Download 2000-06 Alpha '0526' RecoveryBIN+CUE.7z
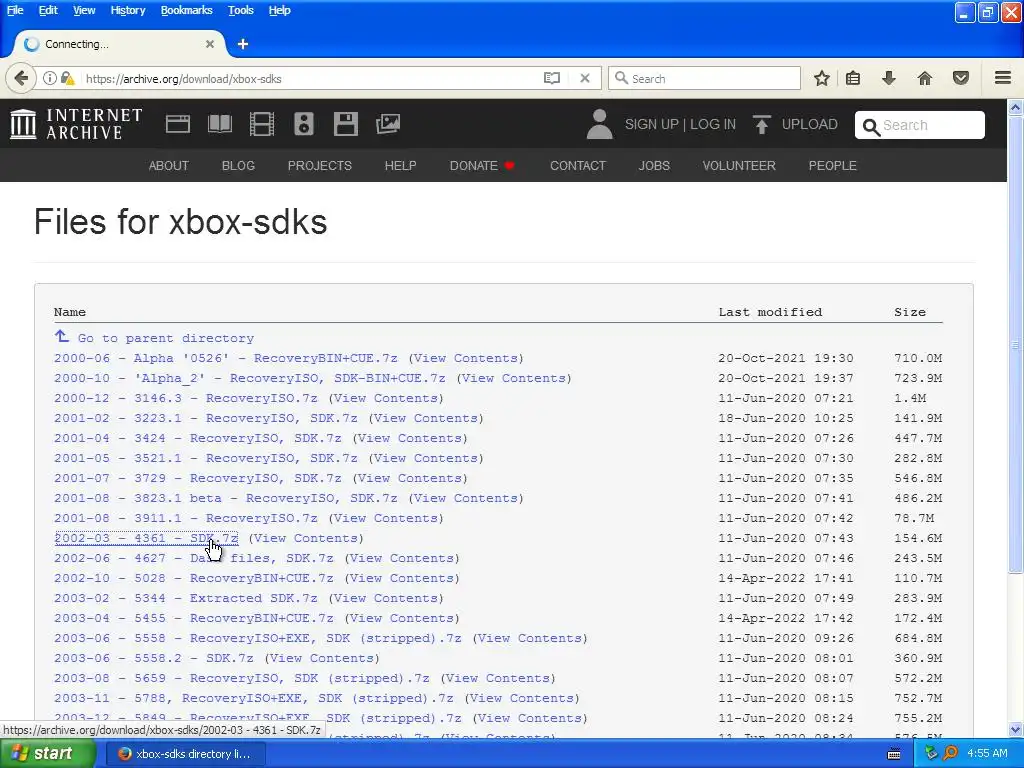Viewport: 1024px width, 768px height. 226,358
